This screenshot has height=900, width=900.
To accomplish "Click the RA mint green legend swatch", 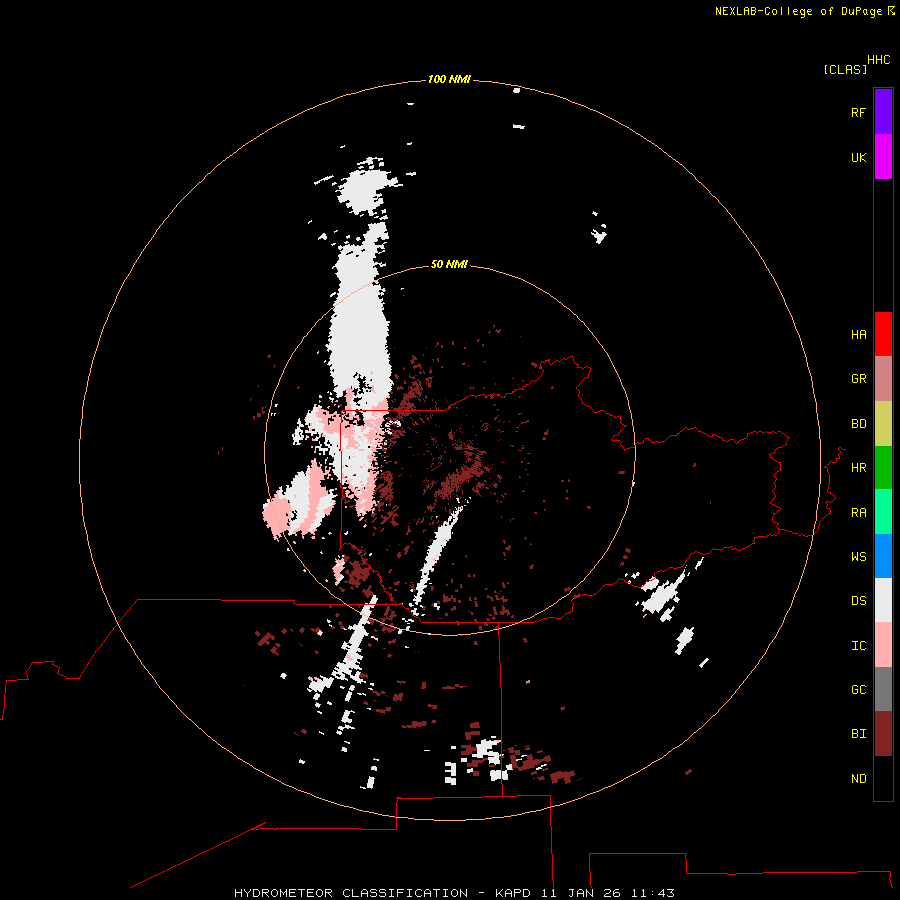I will (x=883, y=512).
